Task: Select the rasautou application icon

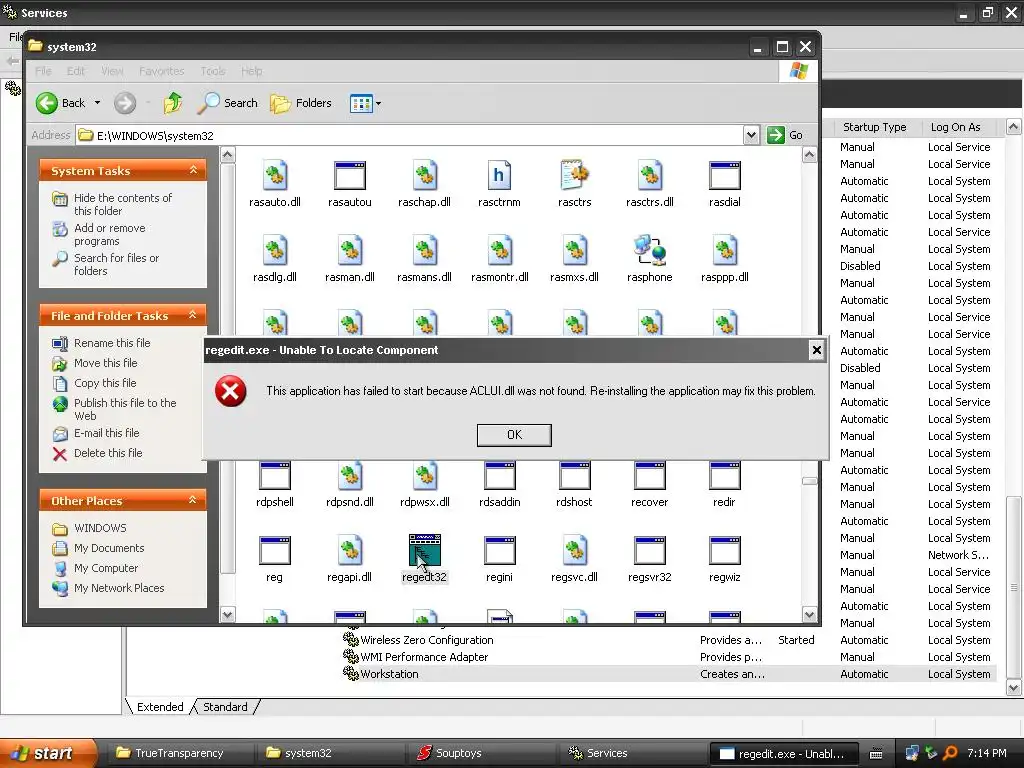Action: pos(349,176)
